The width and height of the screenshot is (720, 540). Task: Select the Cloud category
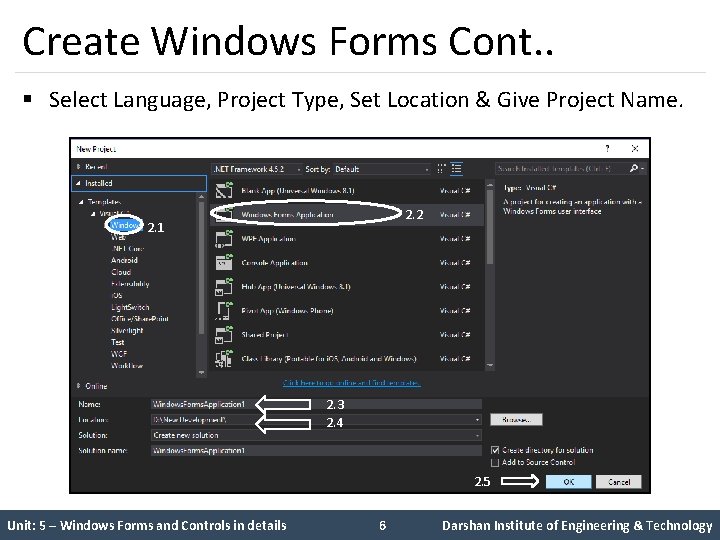click(121, 272)
